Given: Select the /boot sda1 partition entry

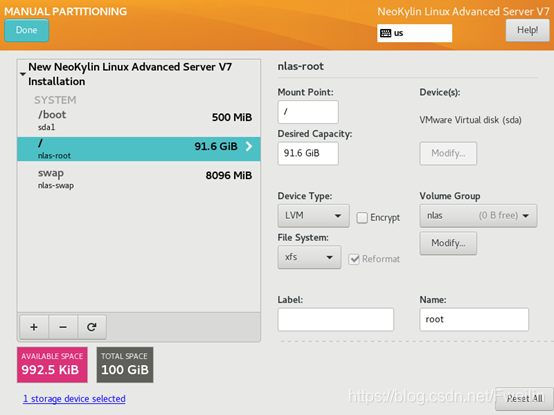Looking at the screenshot, I should pos(138,120).
